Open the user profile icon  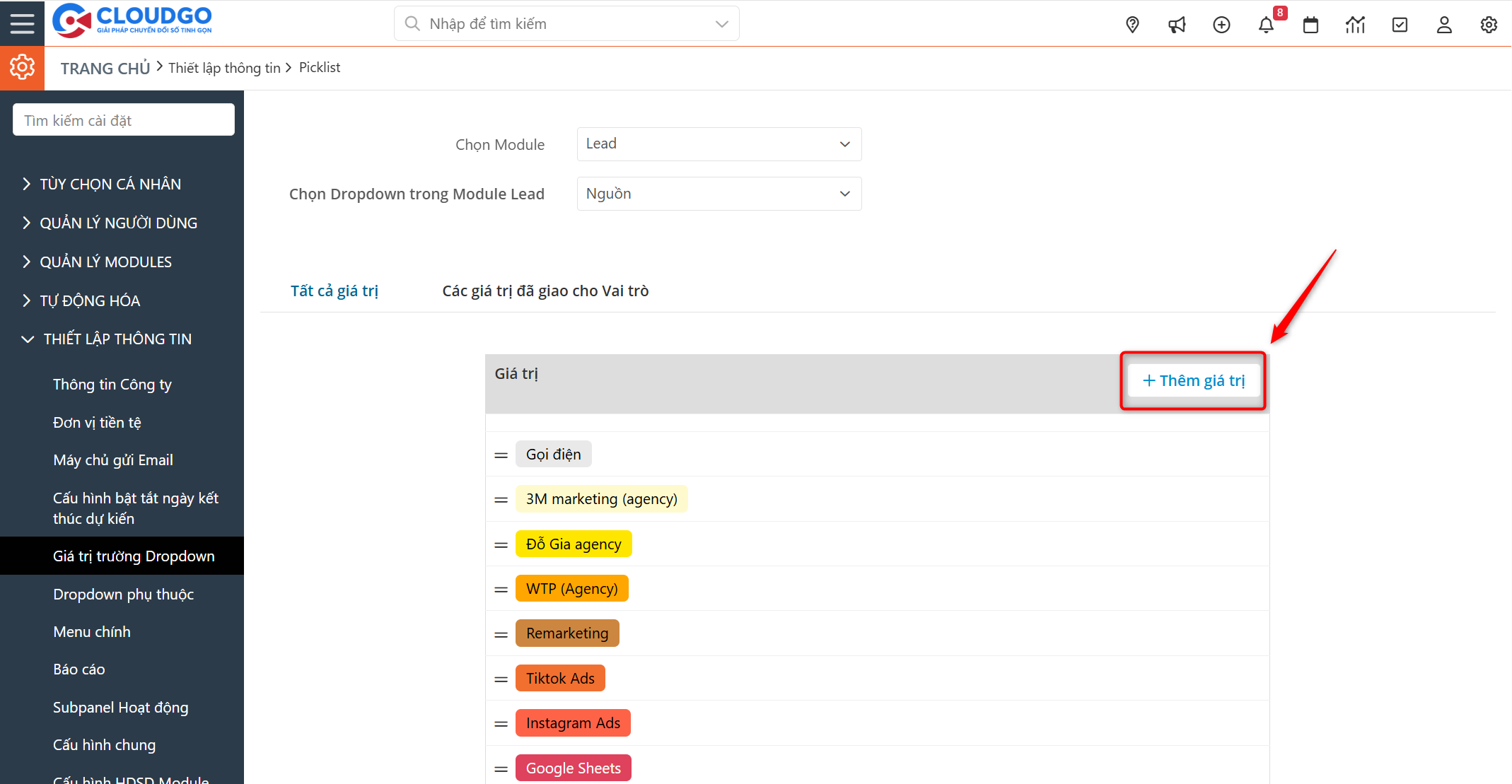point(1444,24)
